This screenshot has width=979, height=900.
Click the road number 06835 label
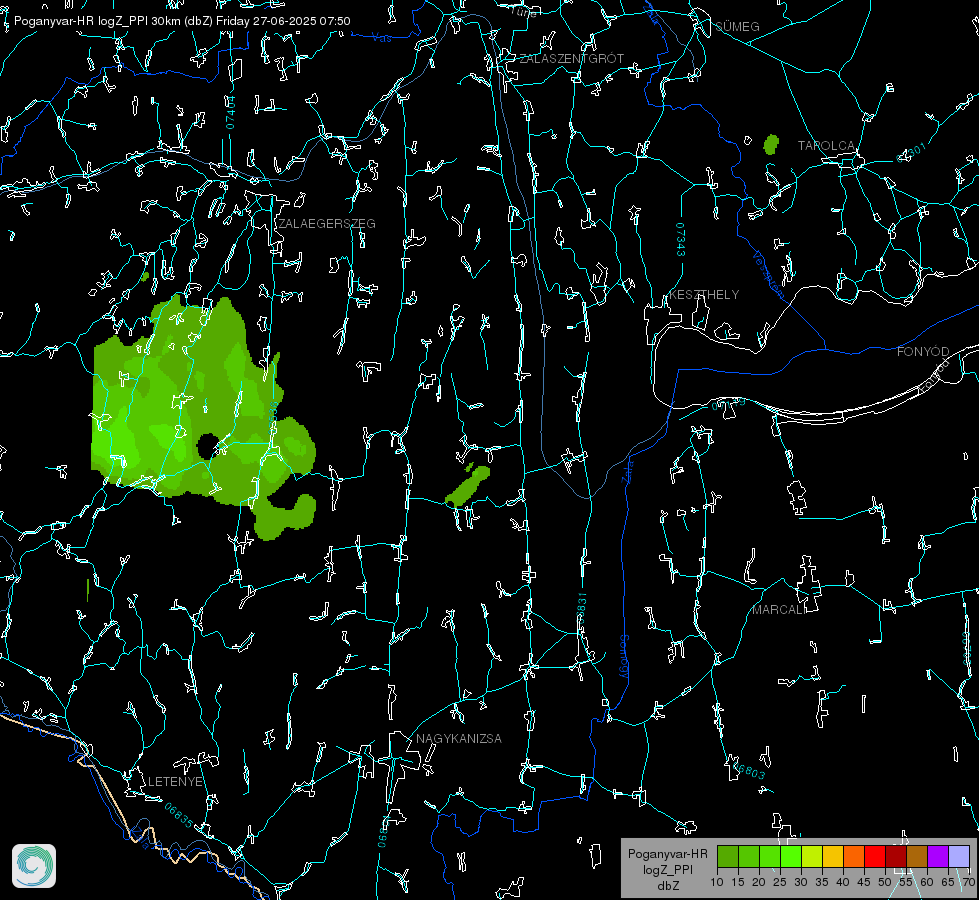(179, 815)
